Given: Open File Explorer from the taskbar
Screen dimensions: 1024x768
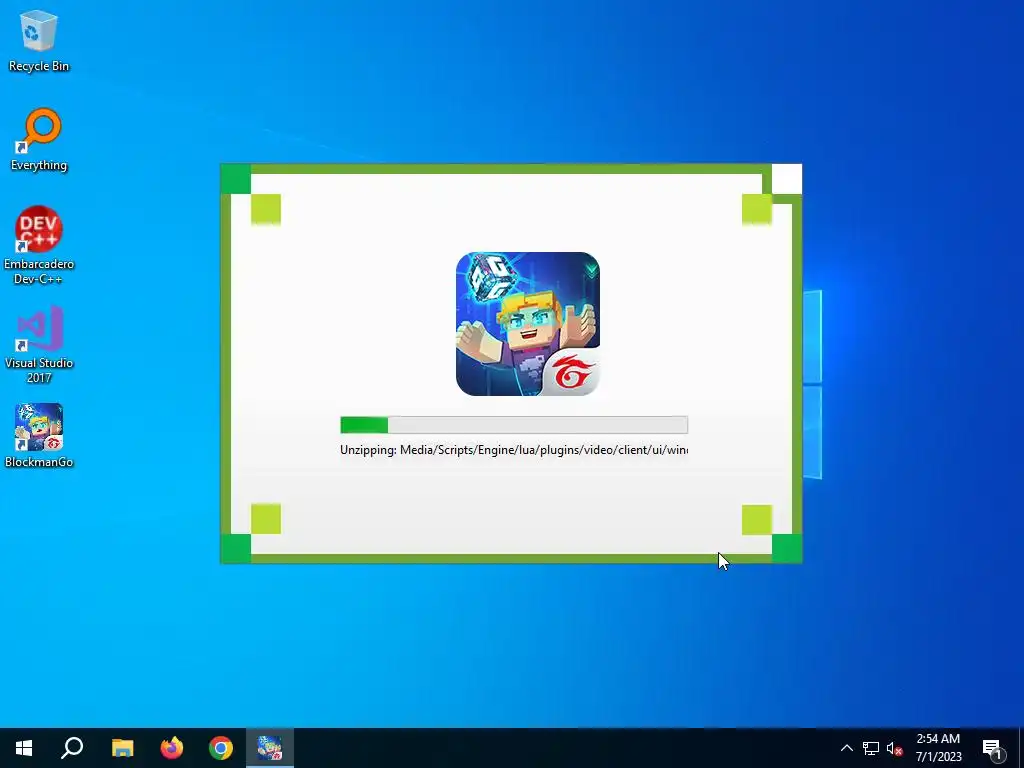Looking at the screenshot, I should 122,748.
